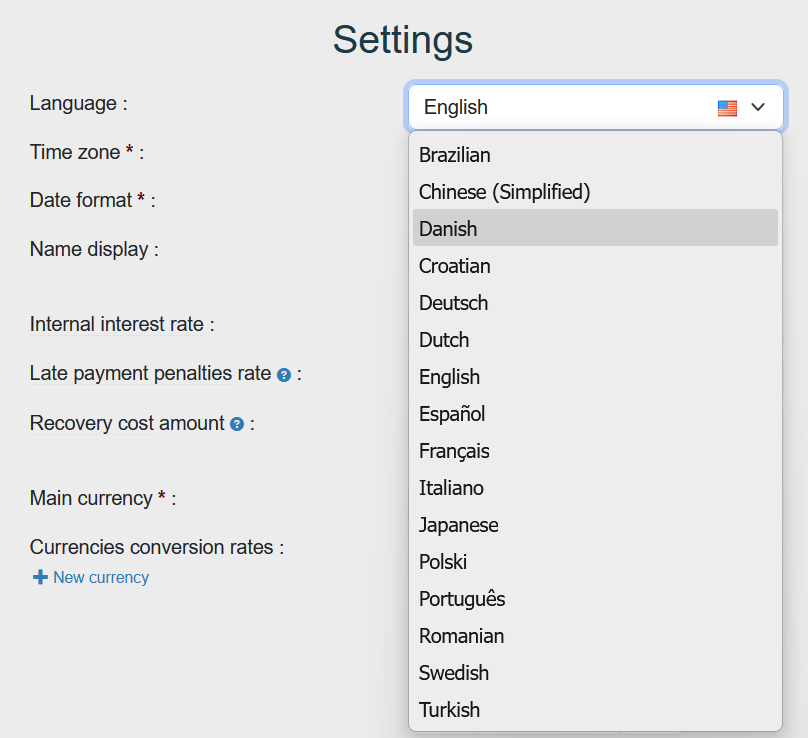Screen dimensions: 808x738
Task: Select Chinese (Simplified) language option
Action: [x=505, y=192]
